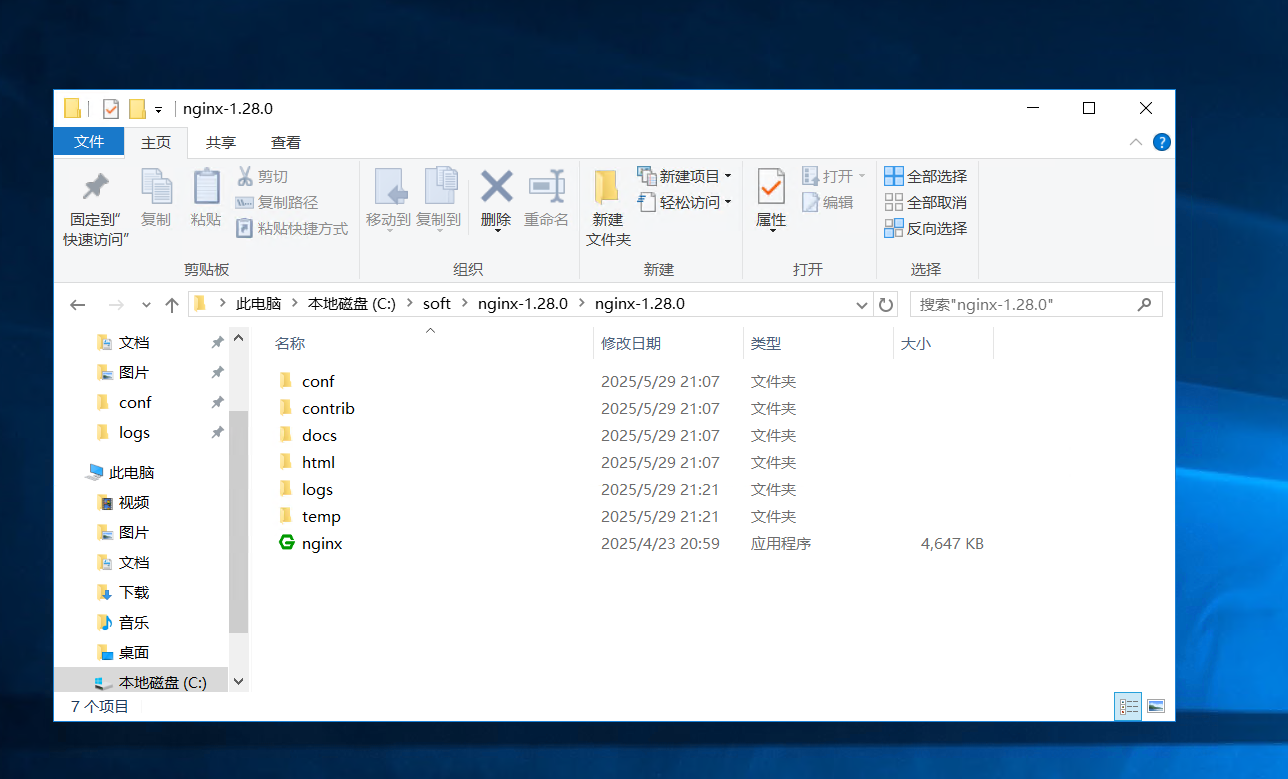Open pinned logs in navigation pane

134,432
